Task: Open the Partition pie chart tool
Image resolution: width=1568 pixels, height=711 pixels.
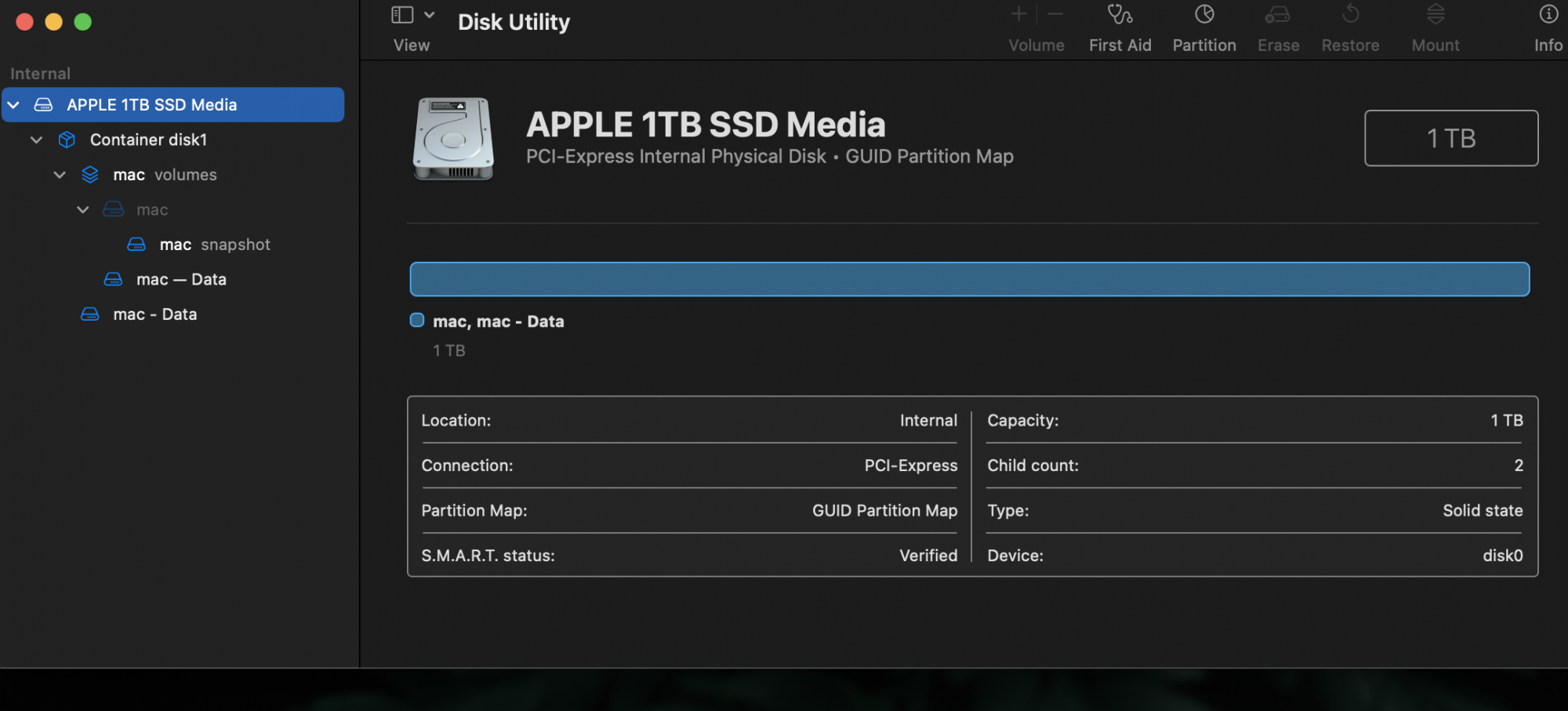Action: coord(1204,14)
